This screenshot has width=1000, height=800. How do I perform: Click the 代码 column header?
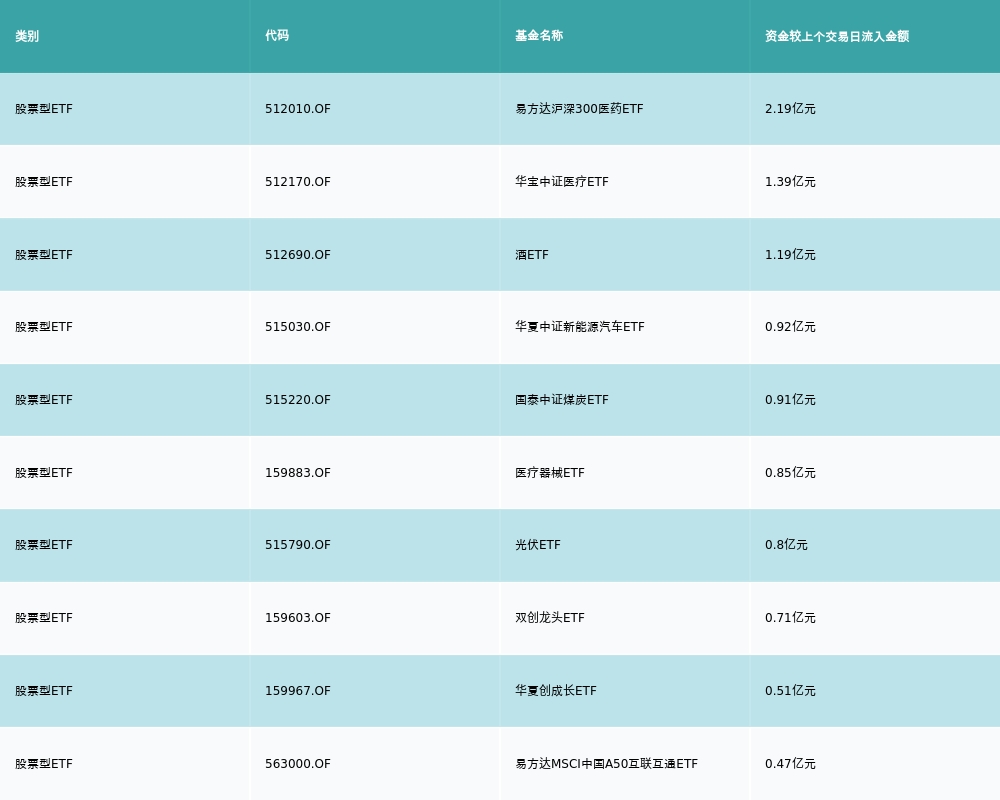pyautogui.click(x=277, y=36)
